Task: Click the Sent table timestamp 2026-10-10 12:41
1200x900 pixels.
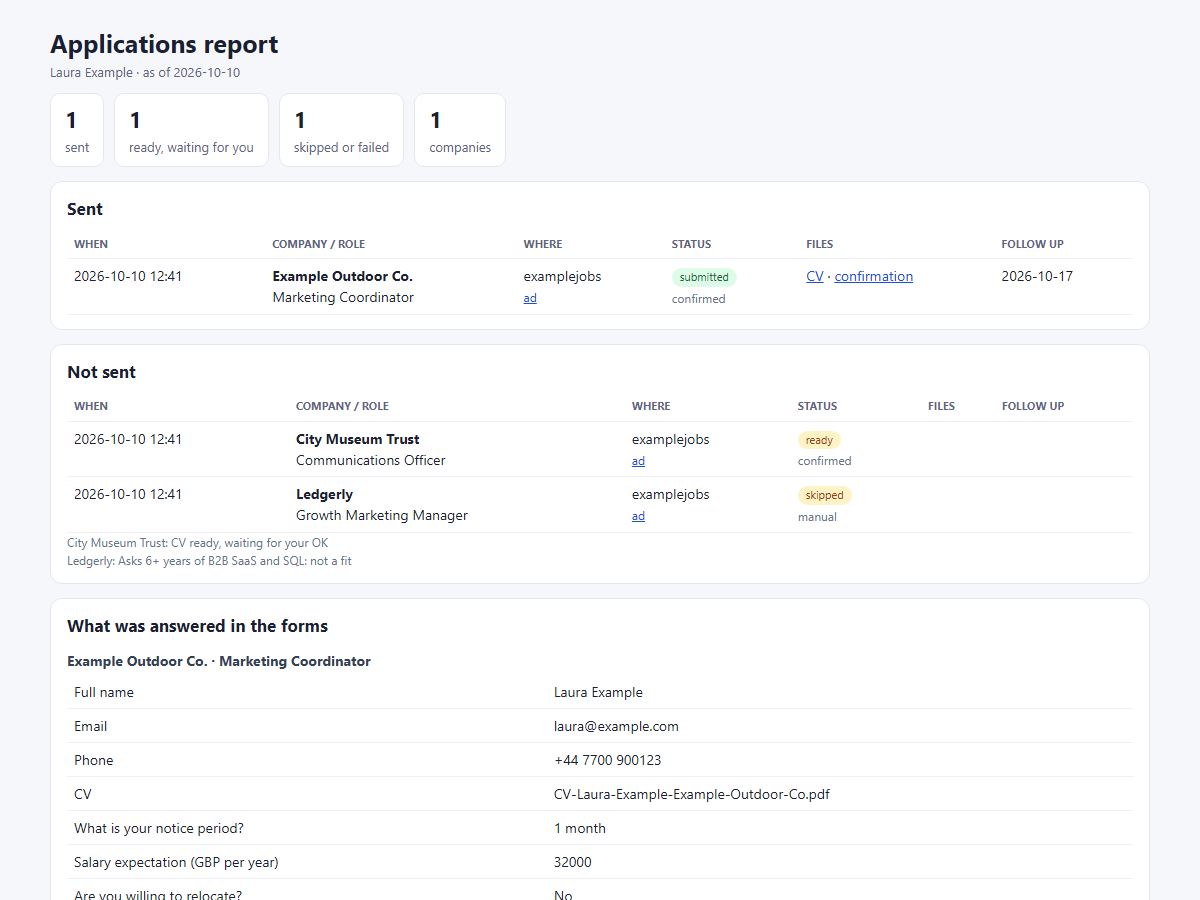Action: pyautogui.click(x=128, y=277)
